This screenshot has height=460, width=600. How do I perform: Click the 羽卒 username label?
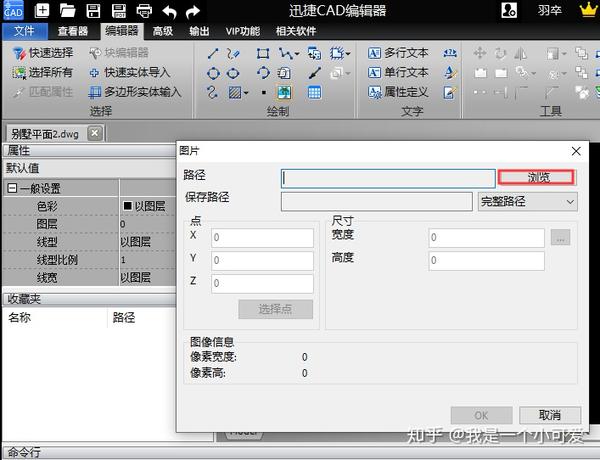pyautogui.click(x=549, y=10)
